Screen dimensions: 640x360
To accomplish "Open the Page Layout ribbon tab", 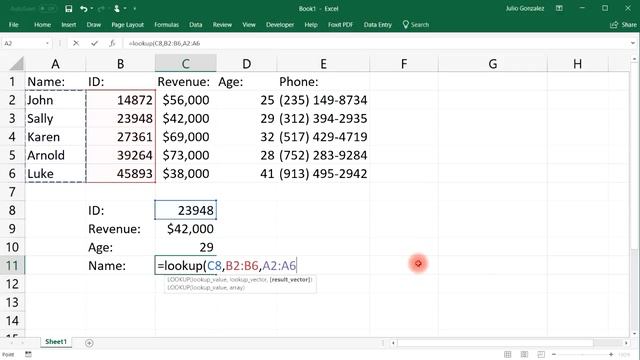I will pos(128,25).
